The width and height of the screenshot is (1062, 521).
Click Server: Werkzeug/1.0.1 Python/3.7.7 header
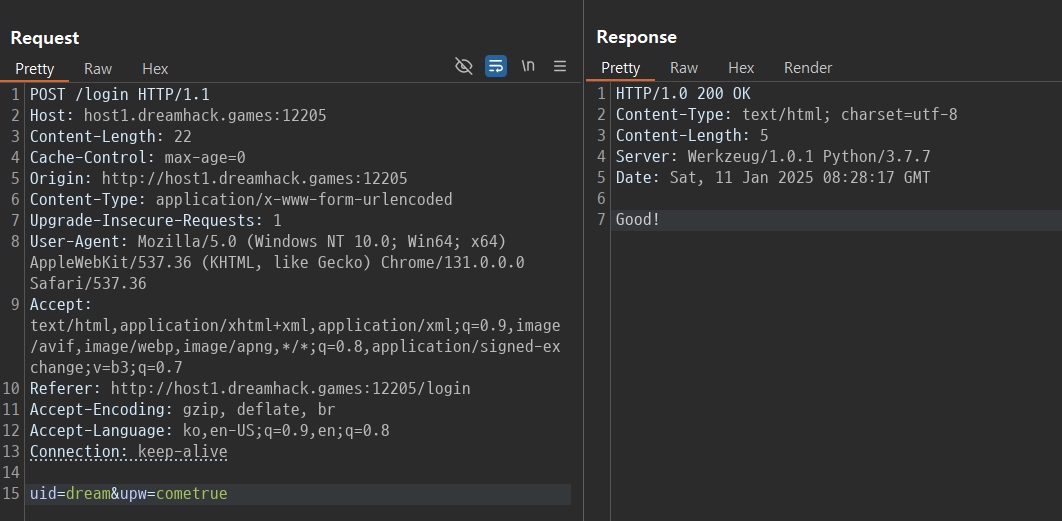tap(773, 157)
